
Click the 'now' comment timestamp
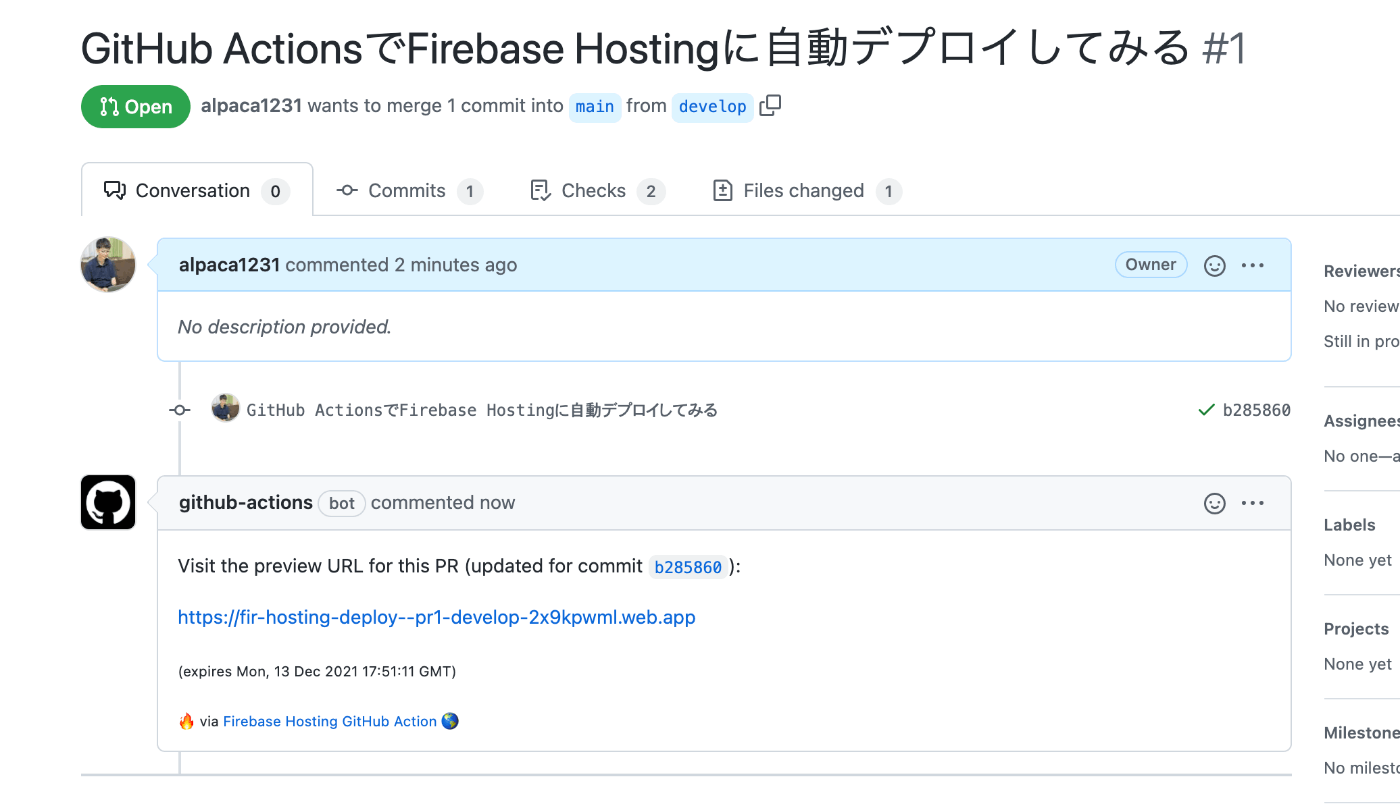[x=496, y=503]
